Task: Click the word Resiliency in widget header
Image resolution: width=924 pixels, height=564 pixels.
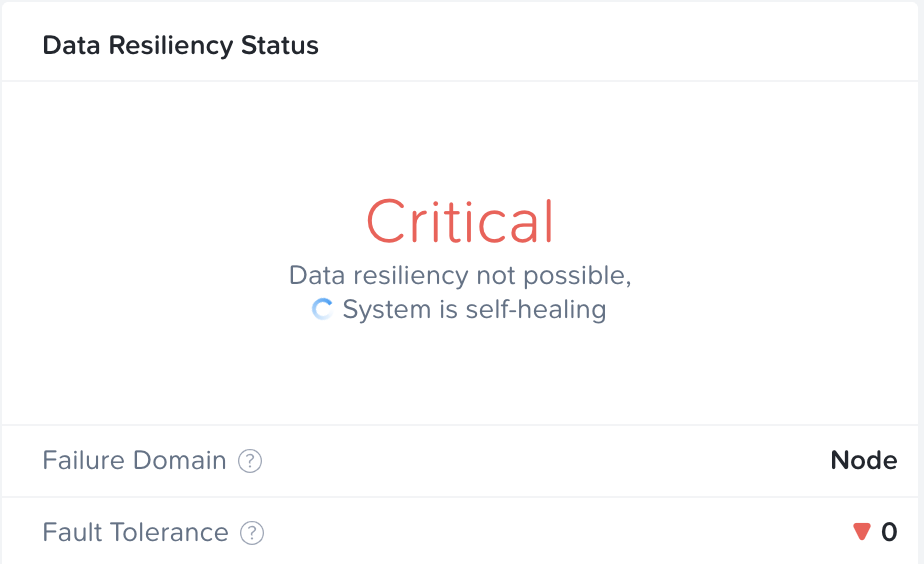Action: click(171, 46)
